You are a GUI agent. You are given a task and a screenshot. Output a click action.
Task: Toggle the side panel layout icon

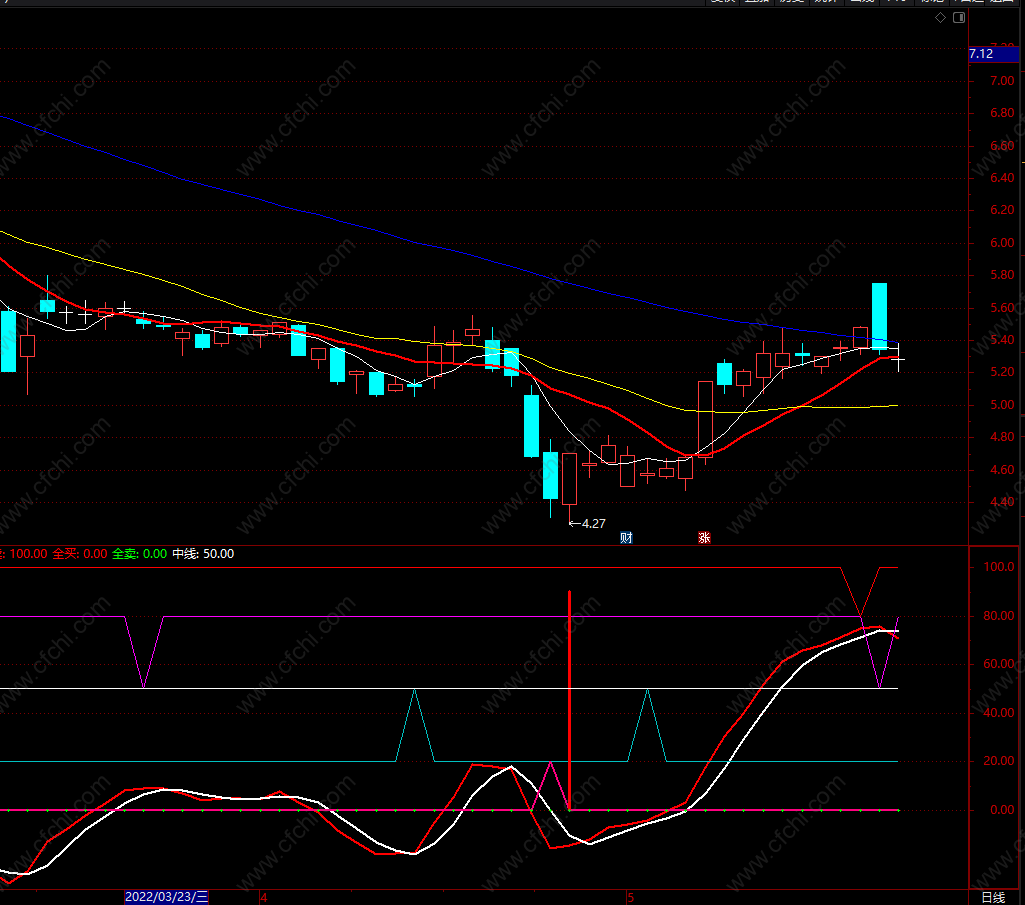click(x=959, y=18)
